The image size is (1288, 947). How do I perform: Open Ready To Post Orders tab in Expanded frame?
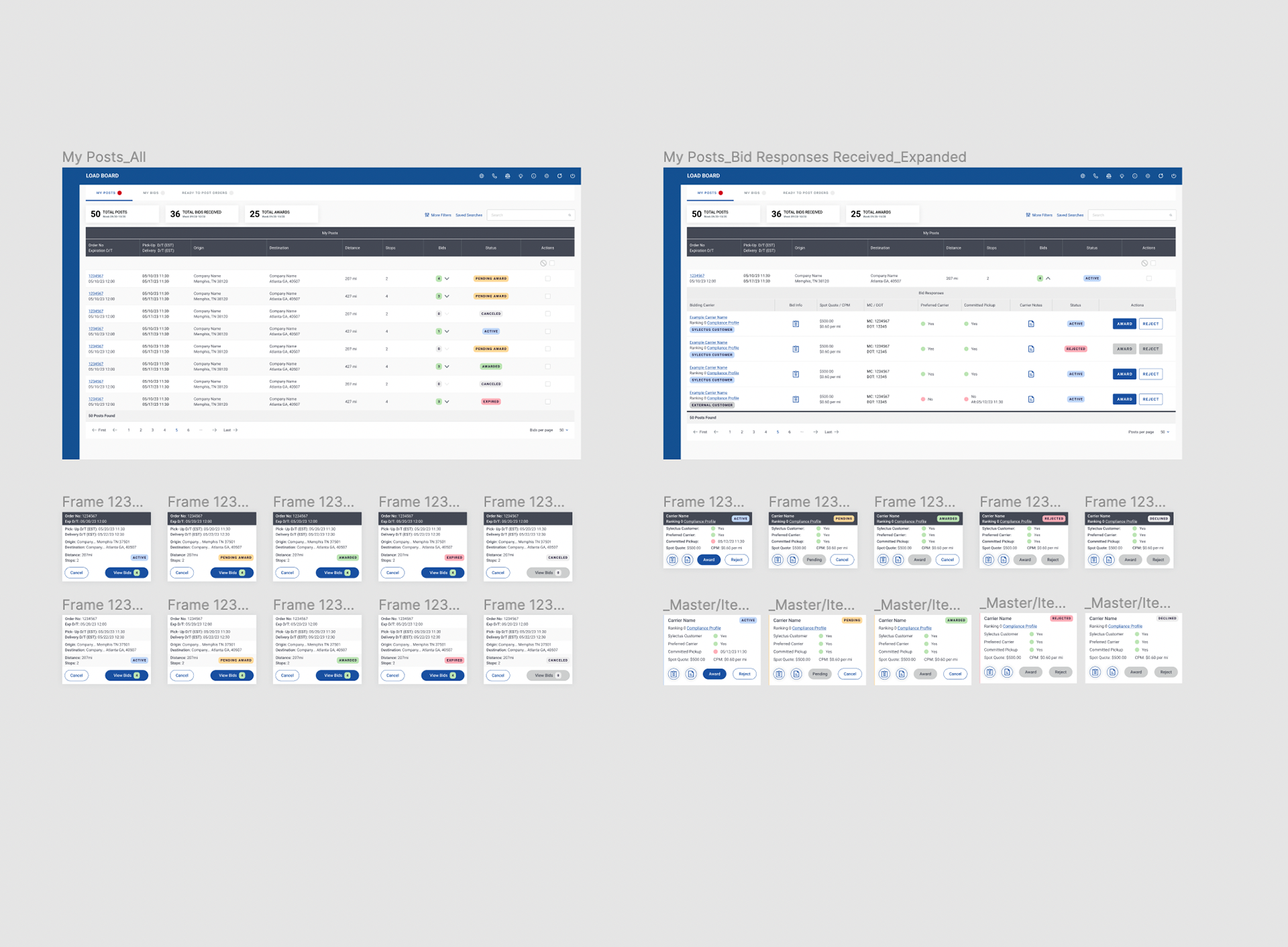[806, 193]
